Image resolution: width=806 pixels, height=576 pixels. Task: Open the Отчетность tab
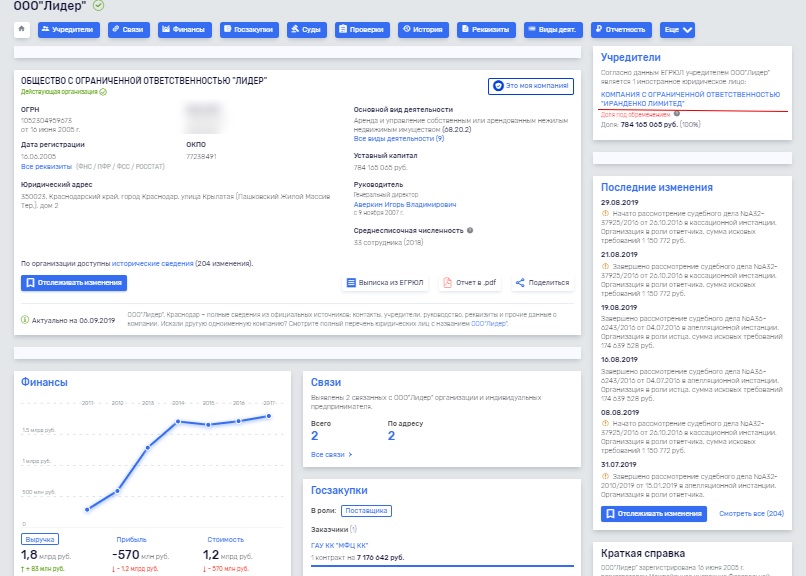click(621, 30)
